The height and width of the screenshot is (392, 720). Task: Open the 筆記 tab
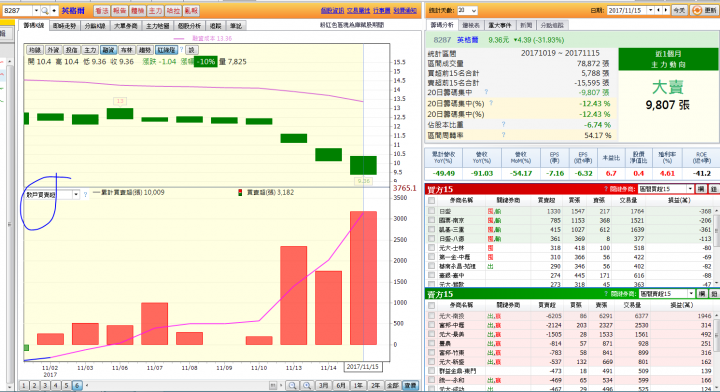pos(236,26)
